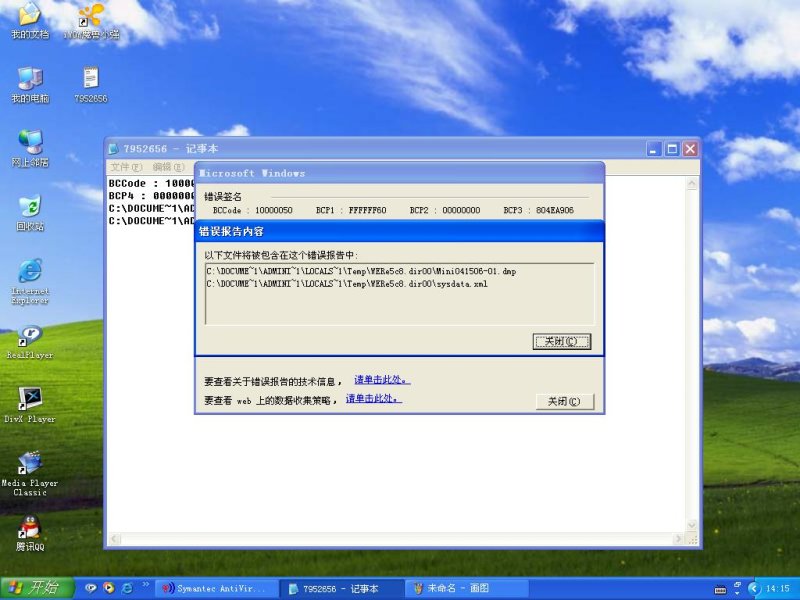
Task: Click 关闭 button in Microsoft Windows dialog
Action: [x=565, y=402]
